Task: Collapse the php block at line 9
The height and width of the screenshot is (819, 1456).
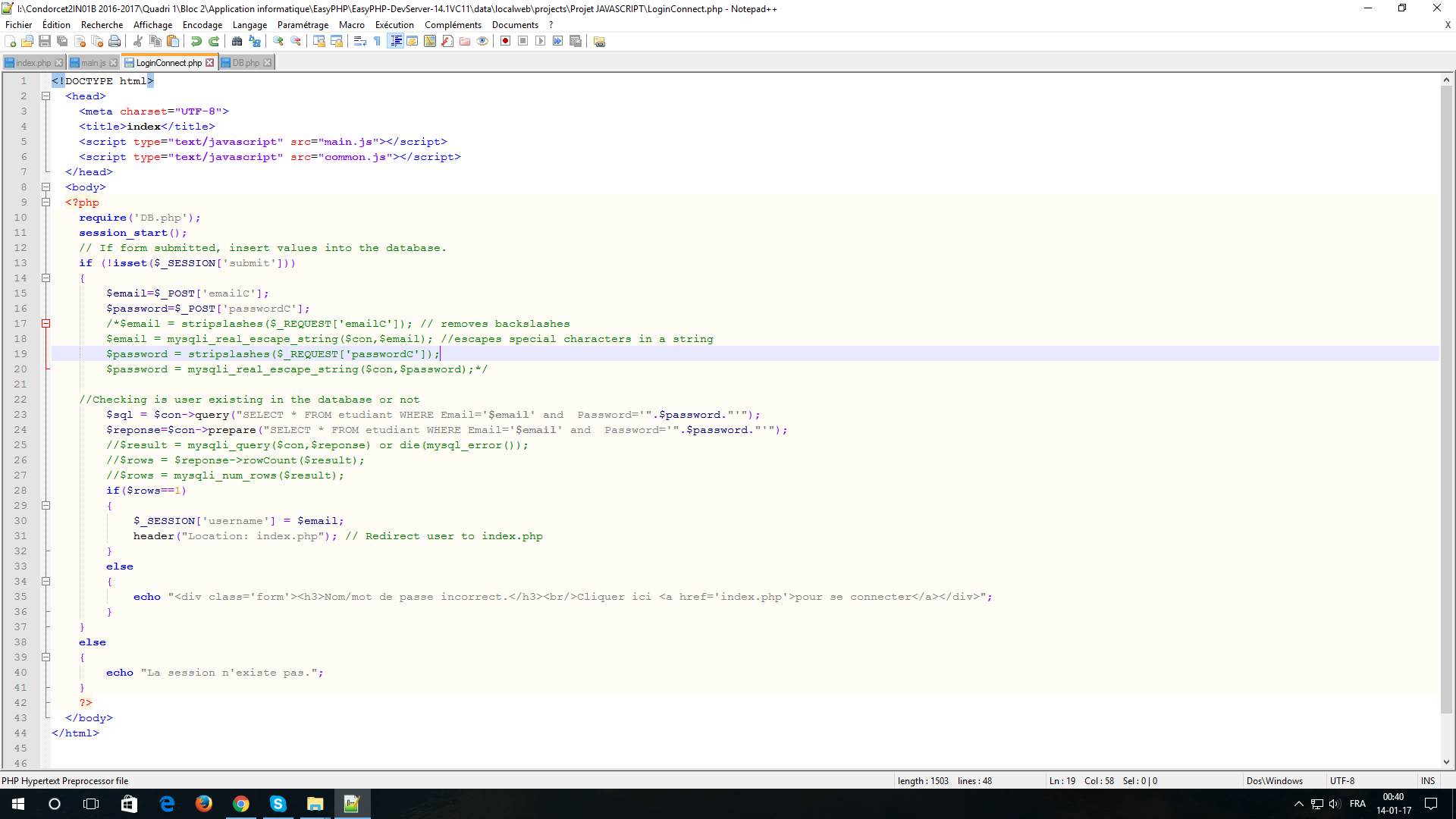Action: coord(45,202)
